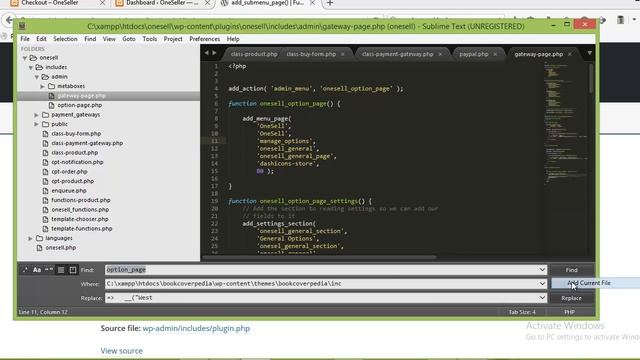Change PHP syntax in status bar
The height and width of the screenshot is (360, 640).
[569, 312]
